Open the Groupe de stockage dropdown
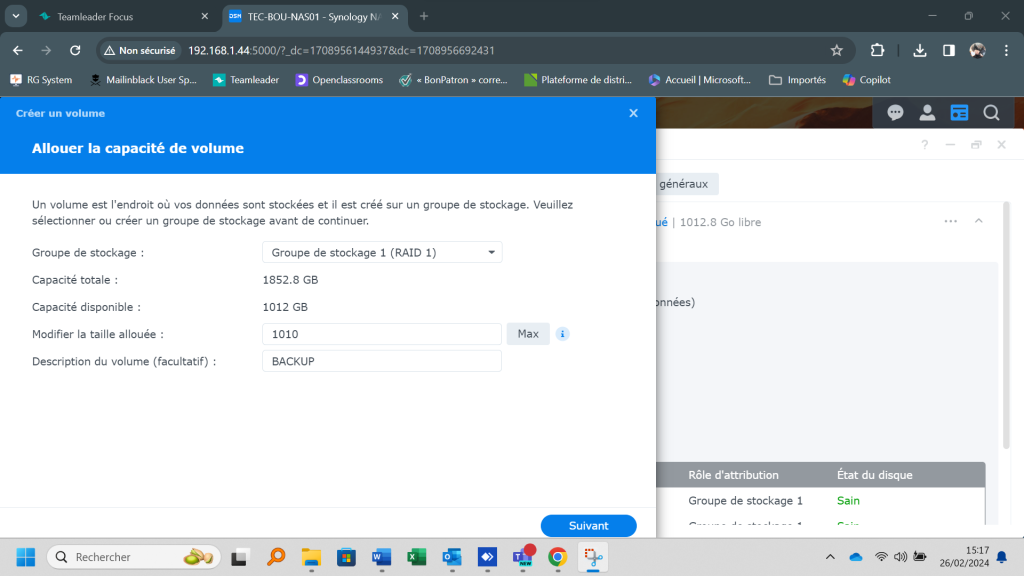Screen dimensions: 1024x576 click(382, 252)
